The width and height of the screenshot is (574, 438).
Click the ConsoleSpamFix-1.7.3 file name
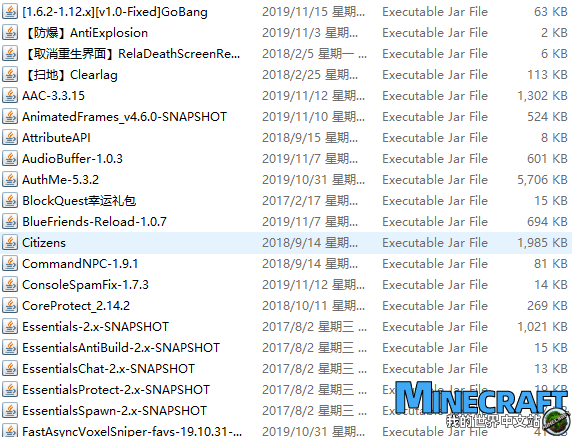(x=85, y=285)
